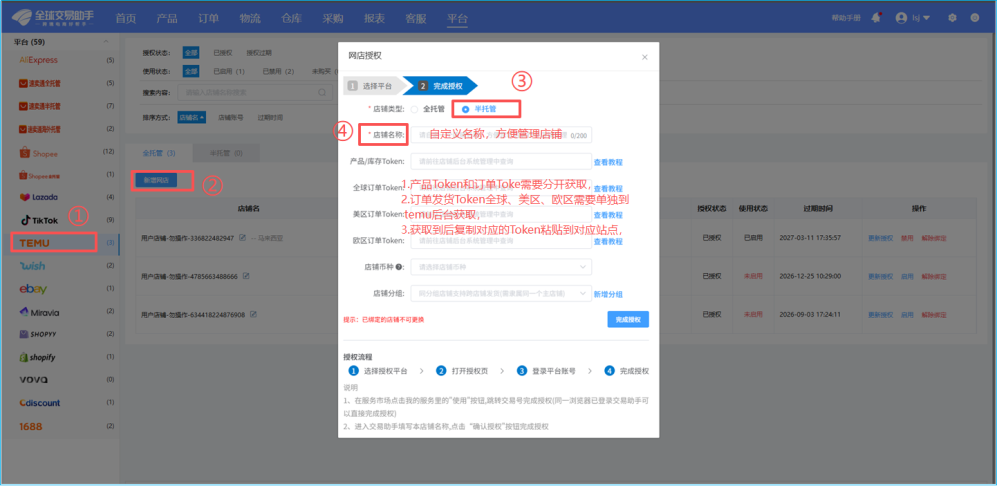Open the 店铺币种 dropdown
997x486 pixels.
point(501,267)
